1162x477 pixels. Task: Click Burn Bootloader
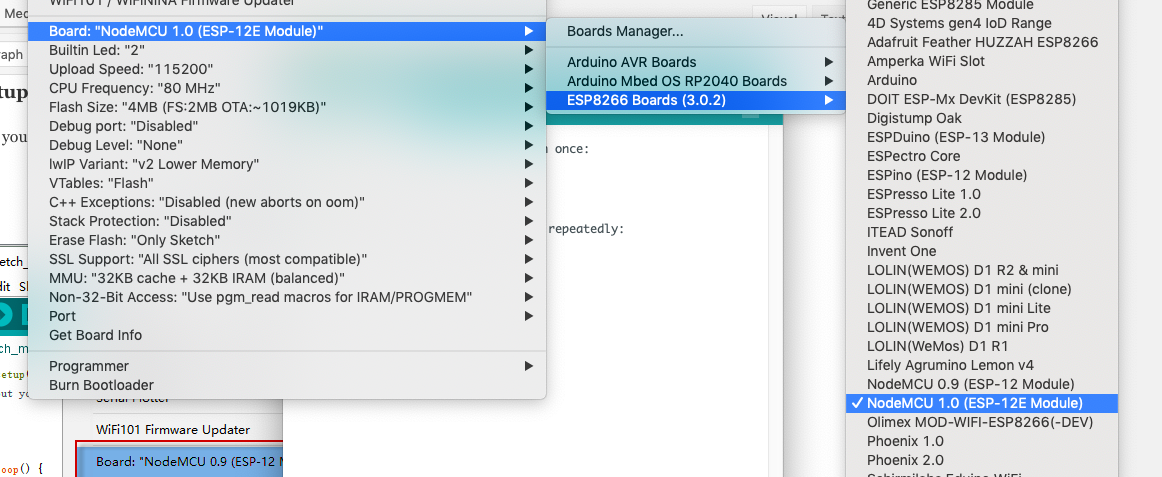pyautogui.click(x=287, y=385)
